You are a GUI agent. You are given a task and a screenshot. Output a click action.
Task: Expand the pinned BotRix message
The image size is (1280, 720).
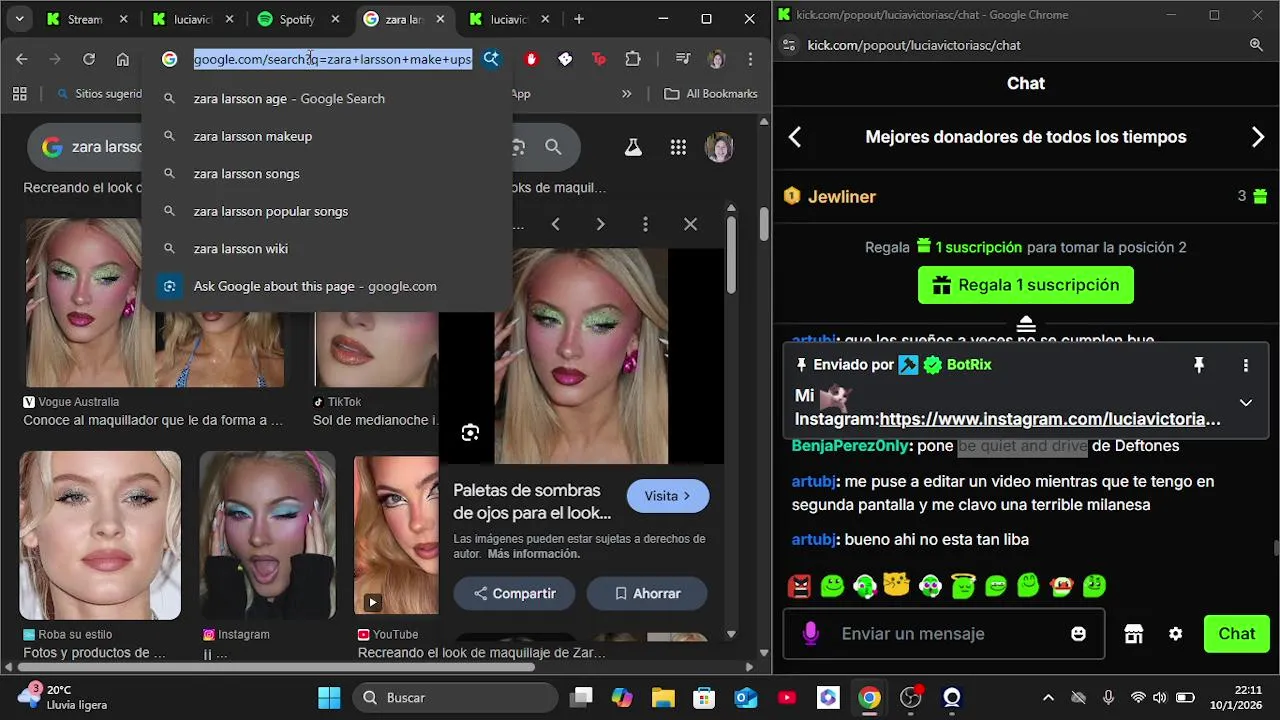point(1246,402)
